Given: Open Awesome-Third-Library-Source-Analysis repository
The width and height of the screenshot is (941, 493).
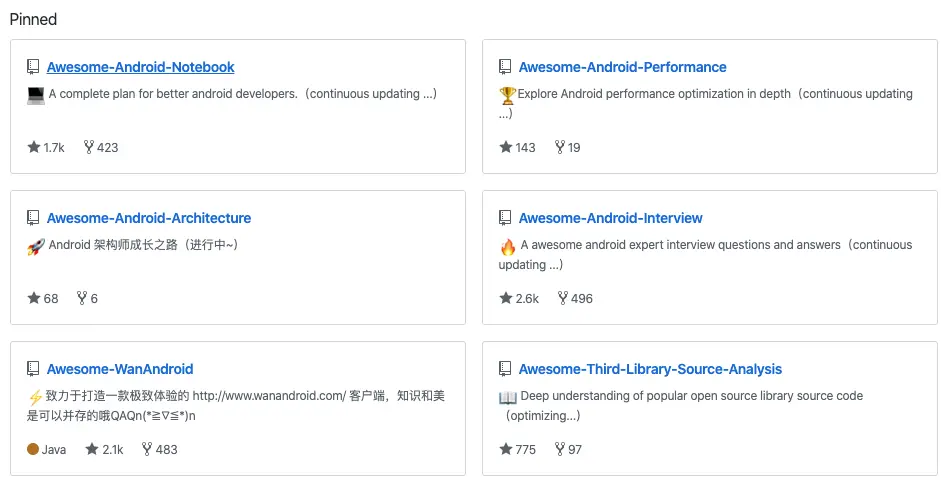Looking at the screenshot, I should click(650, 370).
